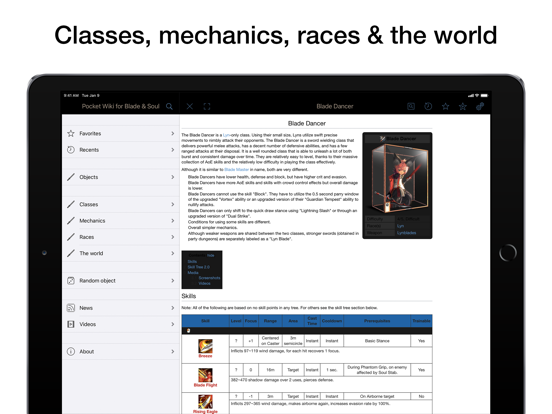Tap the second star icon in the article toolbar
Screen dimensions: 552x414
point(463,106)
